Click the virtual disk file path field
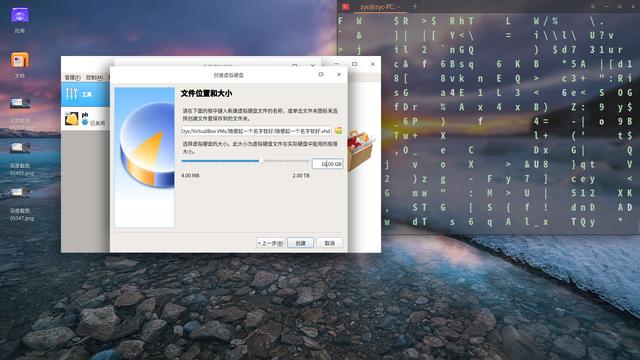The image size is (640, 360). (x=256, y=131)
